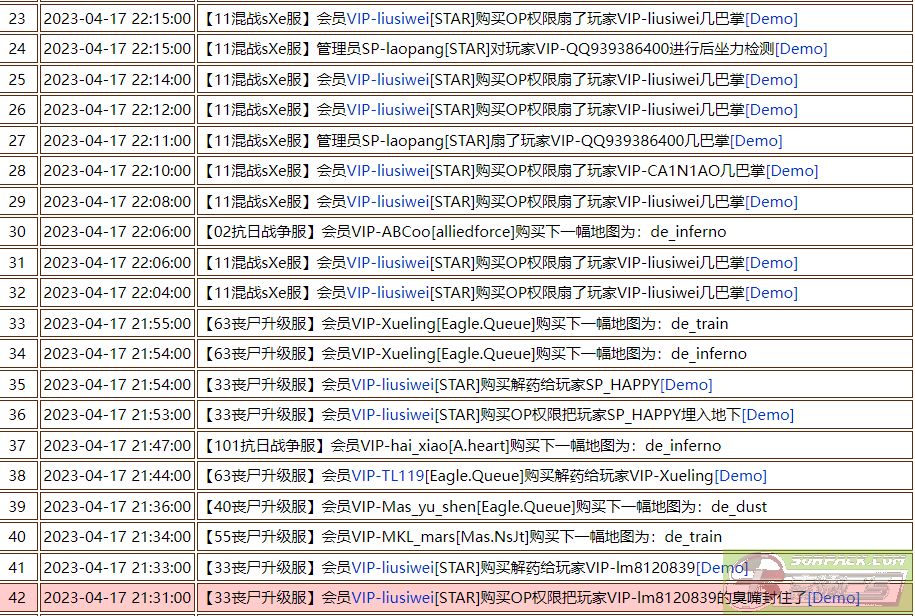Click timestamp 2023-04-17 22:08:00

pos(117,201)
